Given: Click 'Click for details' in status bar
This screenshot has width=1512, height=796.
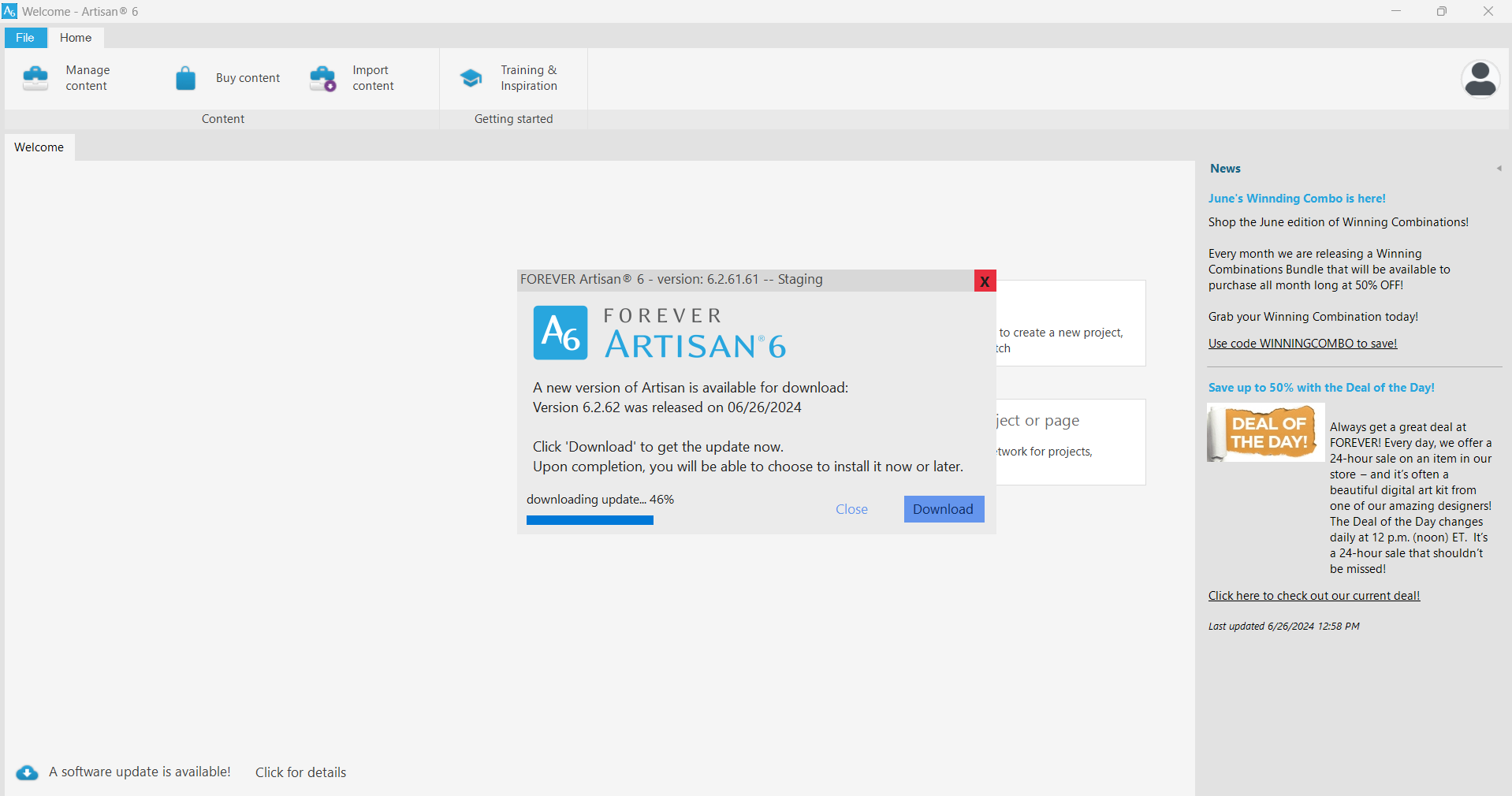Looking at the screenshot, I should click(301, 772).
